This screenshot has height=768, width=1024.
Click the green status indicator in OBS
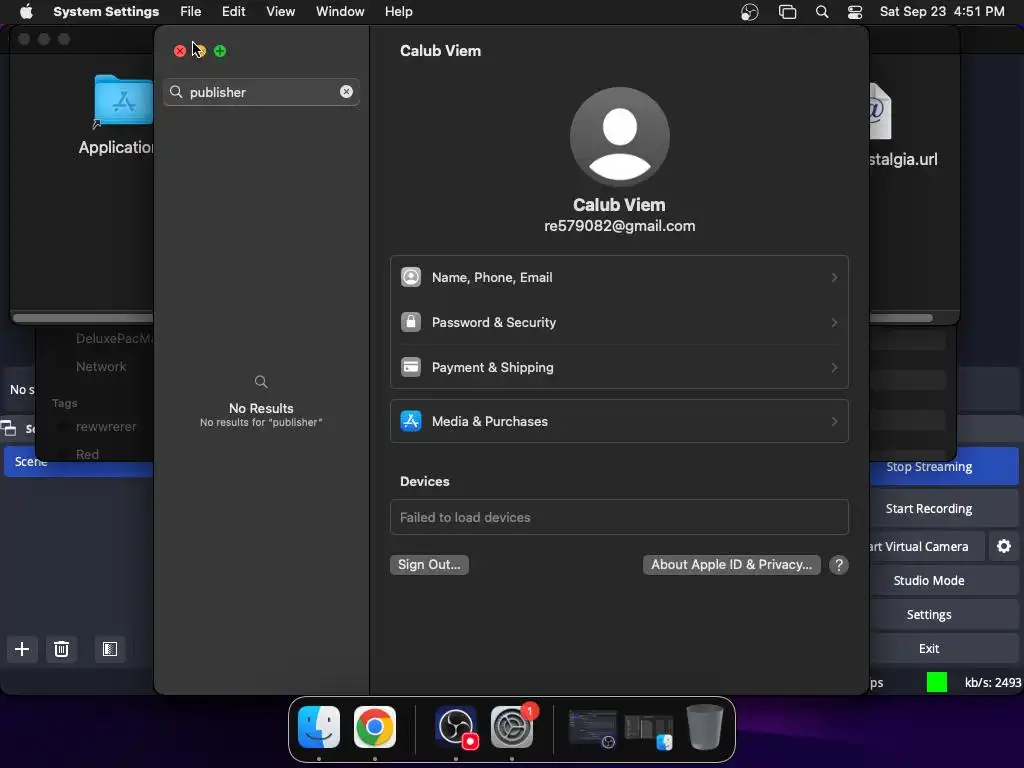pos(936,682)
